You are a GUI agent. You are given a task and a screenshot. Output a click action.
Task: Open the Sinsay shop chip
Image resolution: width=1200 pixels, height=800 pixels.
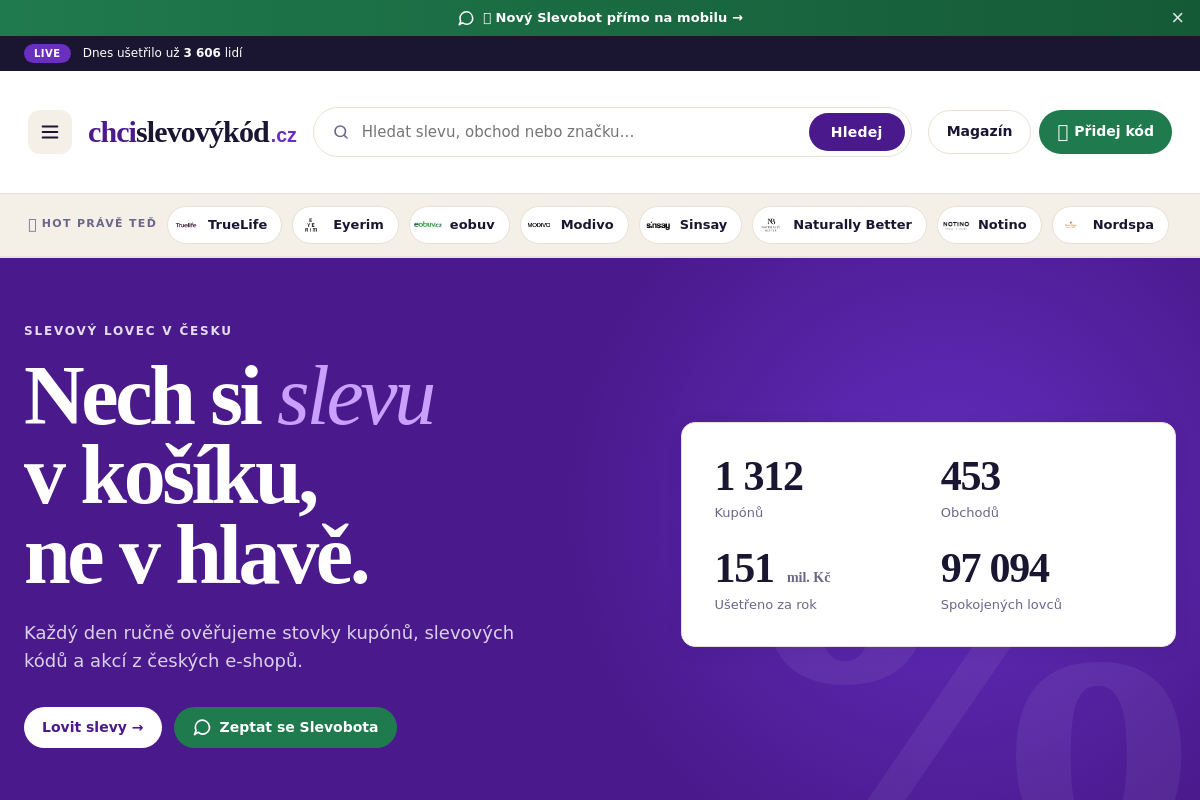coord(690,225)
